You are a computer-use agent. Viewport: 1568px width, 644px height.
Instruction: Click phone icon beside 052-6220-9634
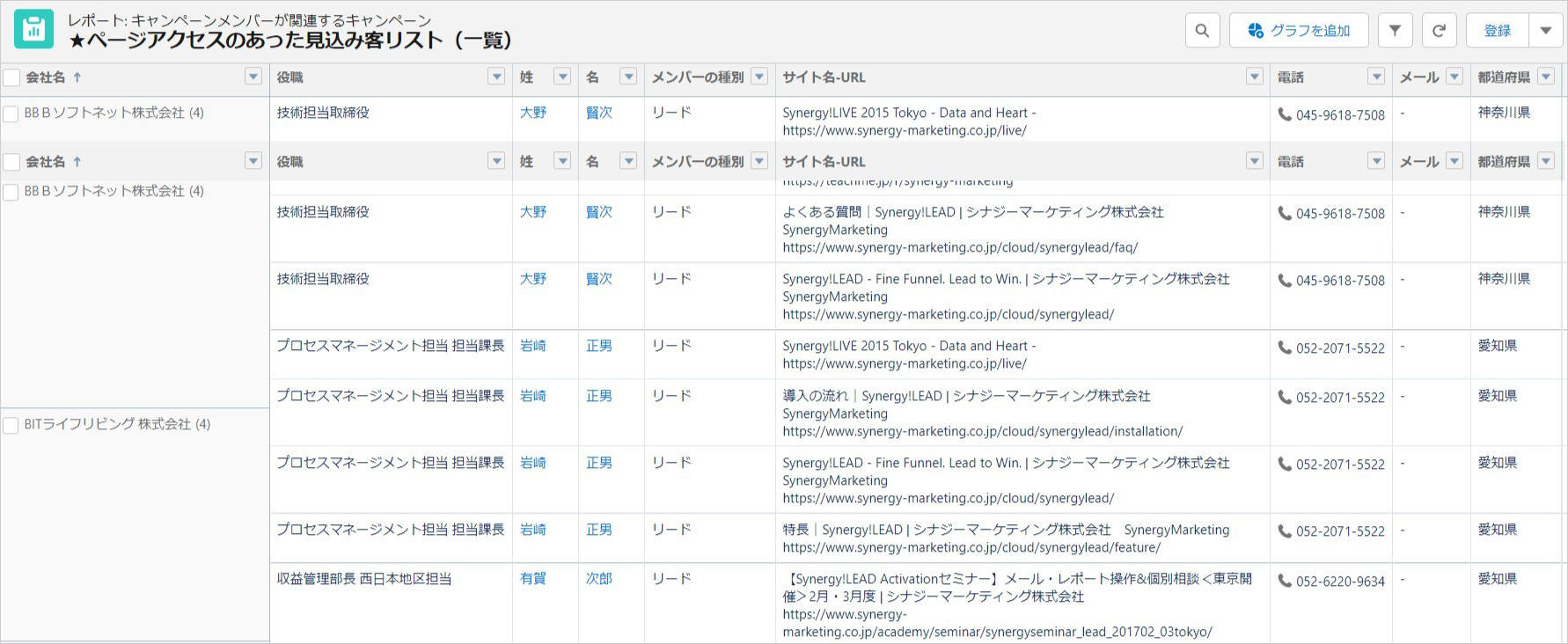tap(1285, 581)
